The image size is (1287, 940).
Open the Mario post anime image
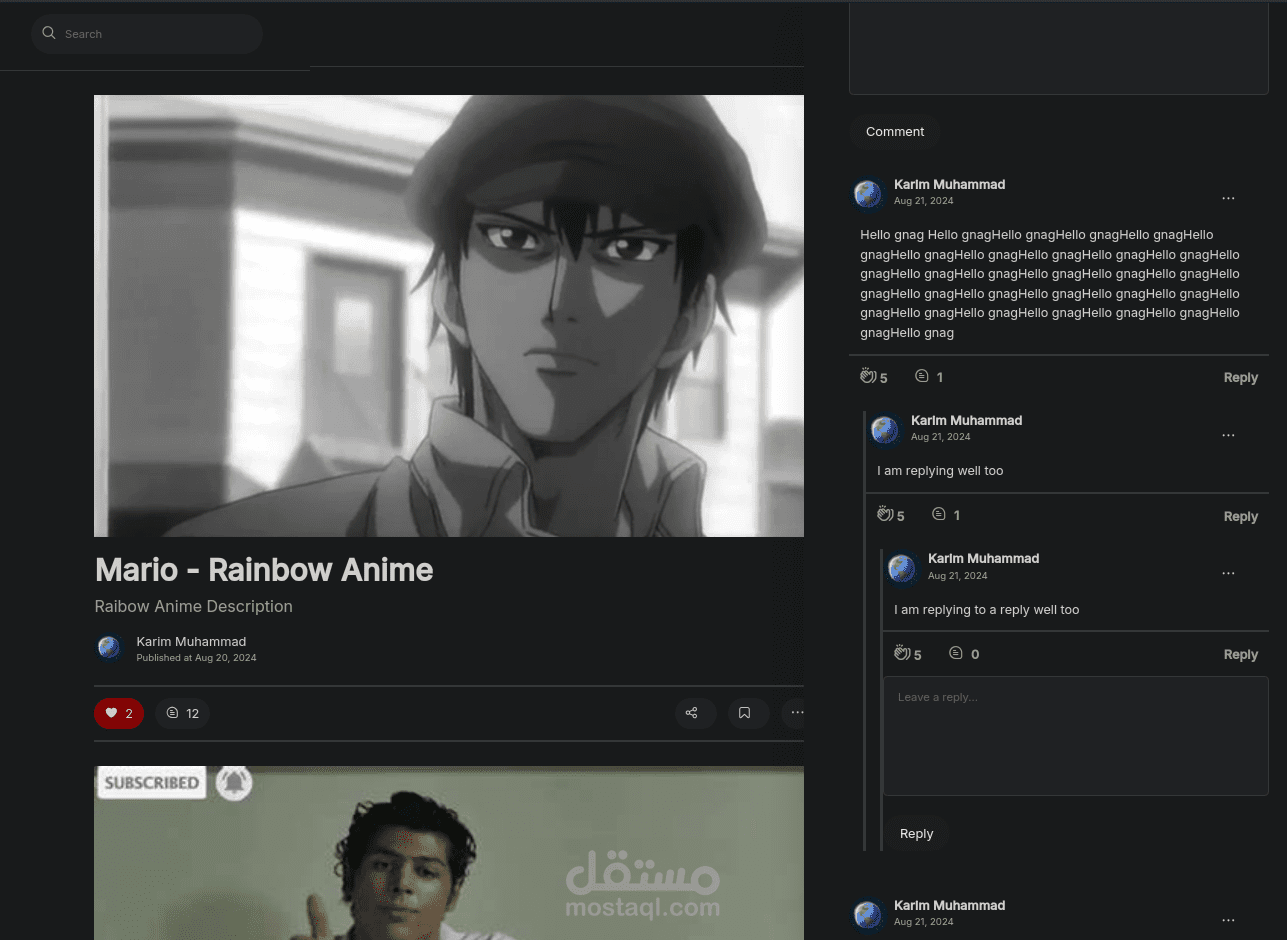(x=449, y=316)
